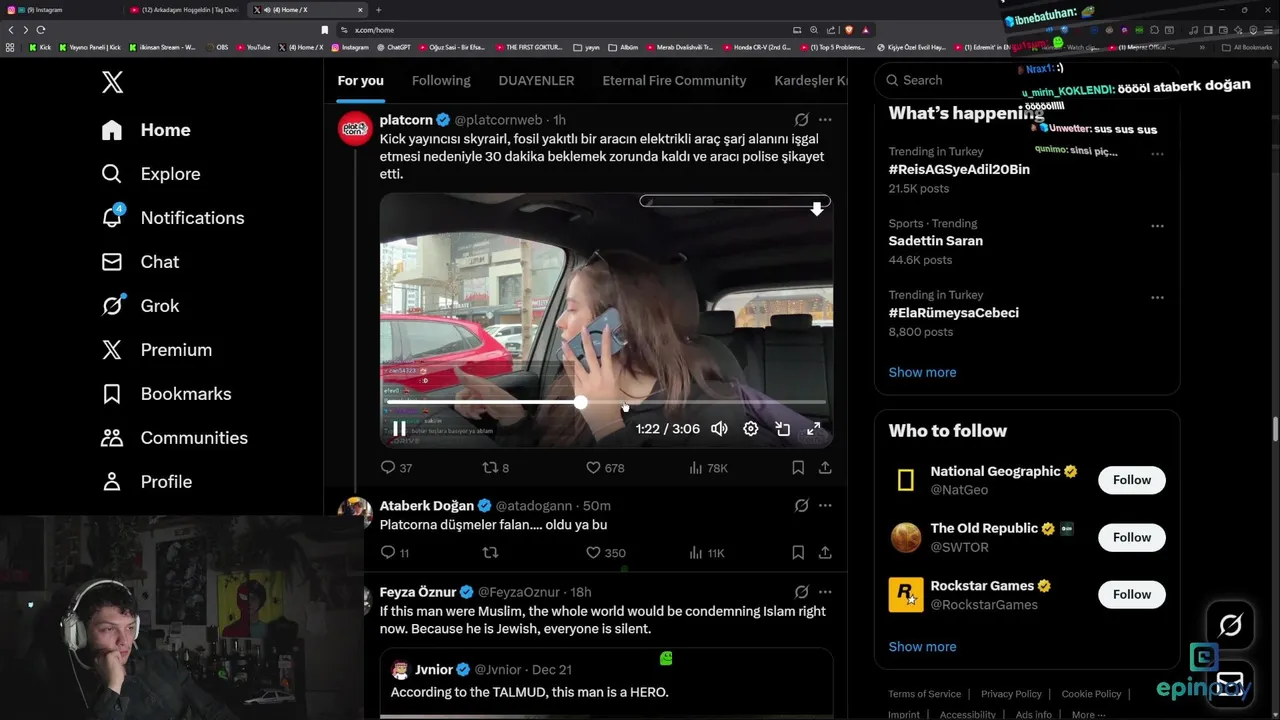Click Brave Rewards triangle icon
The image size is (1280, 720).
pyautogui.click(x=866, y=30)
